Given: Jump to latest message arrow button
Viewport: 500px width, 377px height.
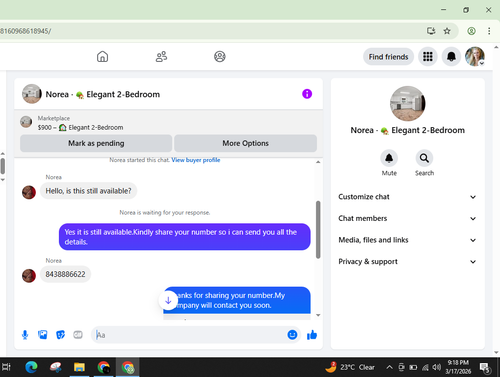Looking at the screenshot, I should tap(168, 300).
